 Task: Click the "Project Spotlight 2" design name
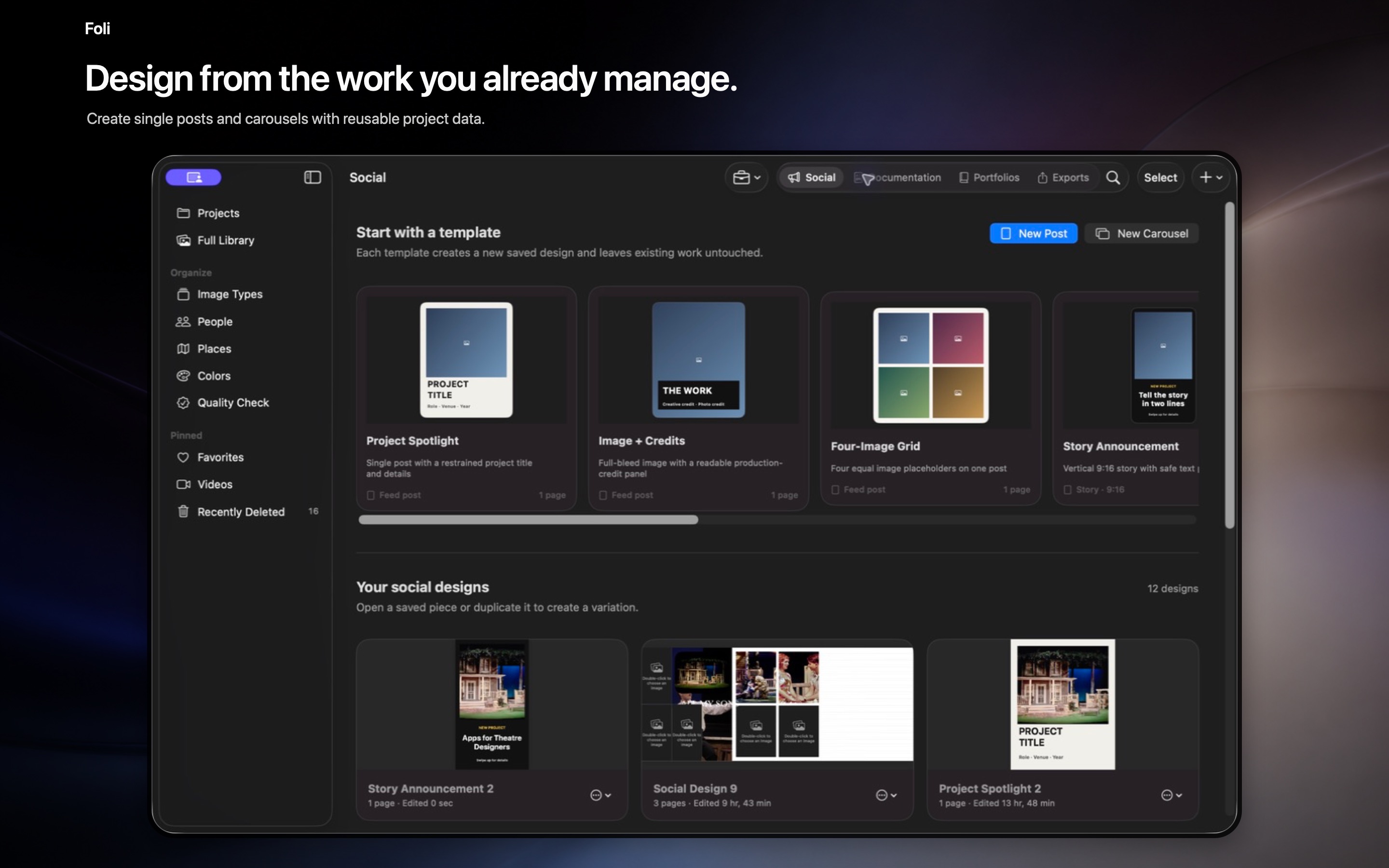[x=990, y=788]
